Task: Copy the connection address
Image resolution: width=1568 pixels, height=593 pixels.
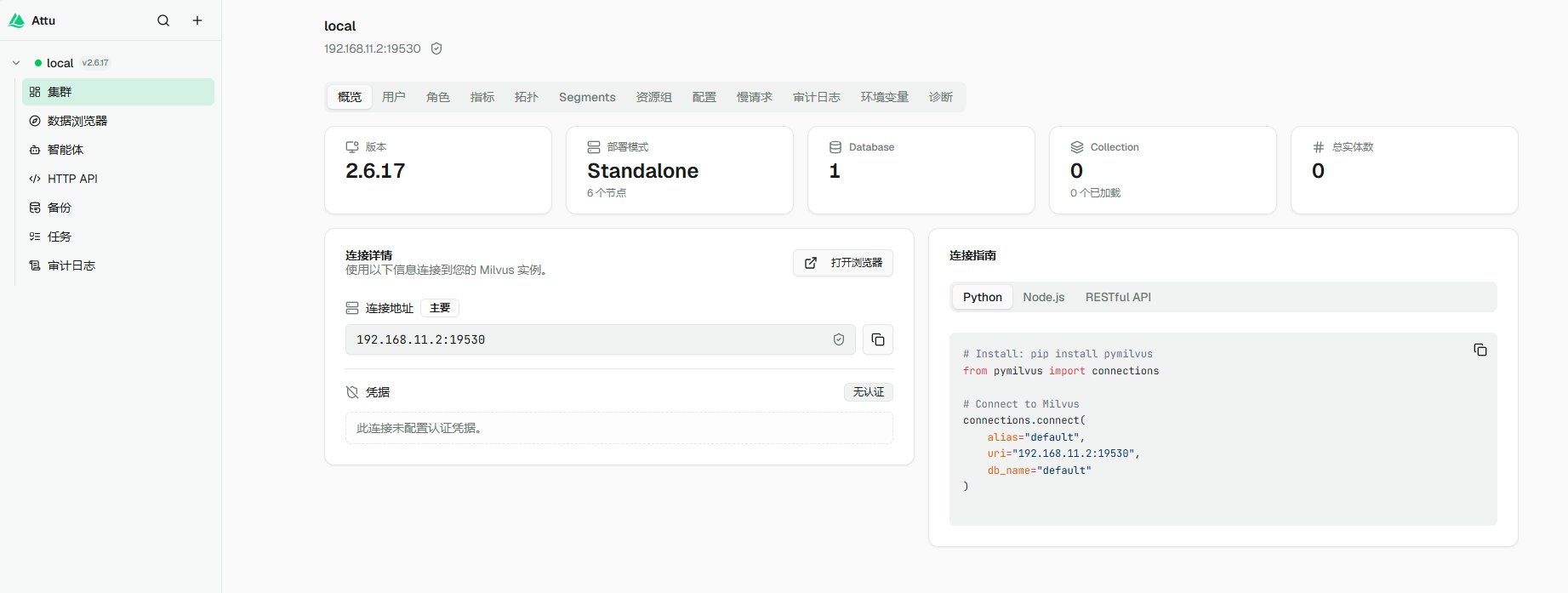Action: 878,339
